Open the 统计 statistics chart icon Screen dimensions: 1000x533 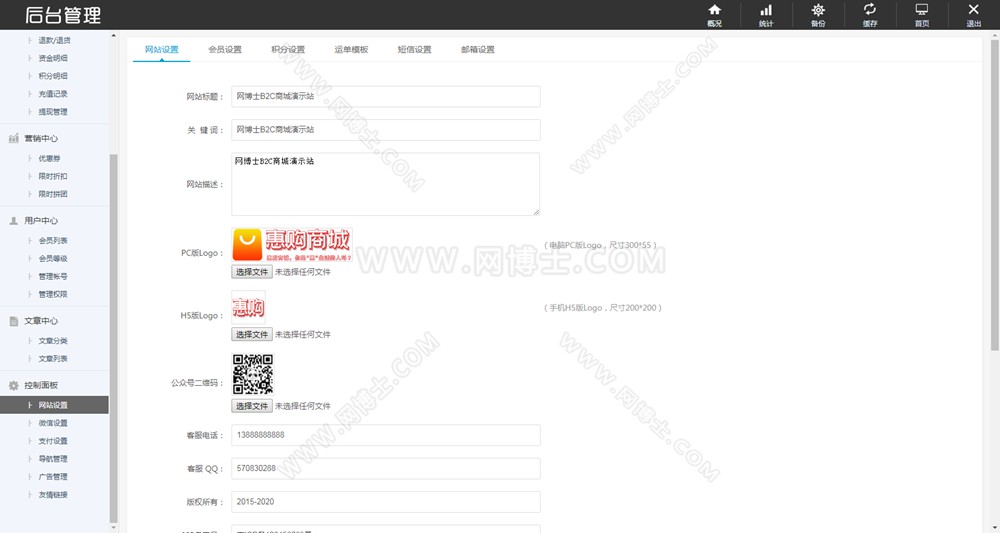(766, 10)
